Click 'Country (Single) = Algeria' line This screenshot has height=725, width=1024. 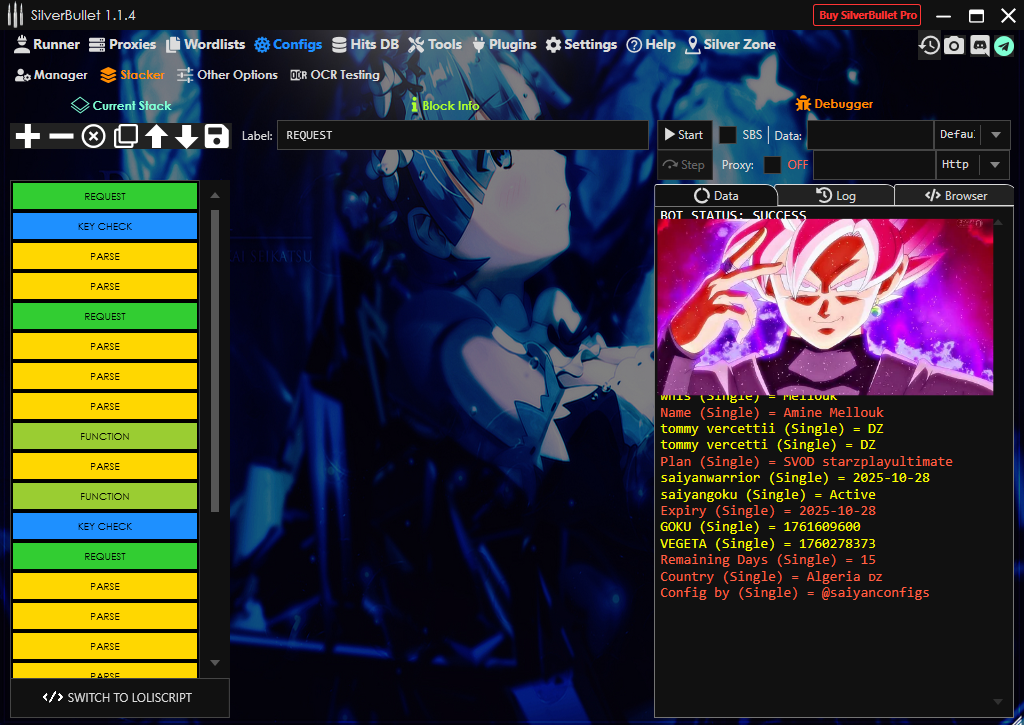point(771,577)
